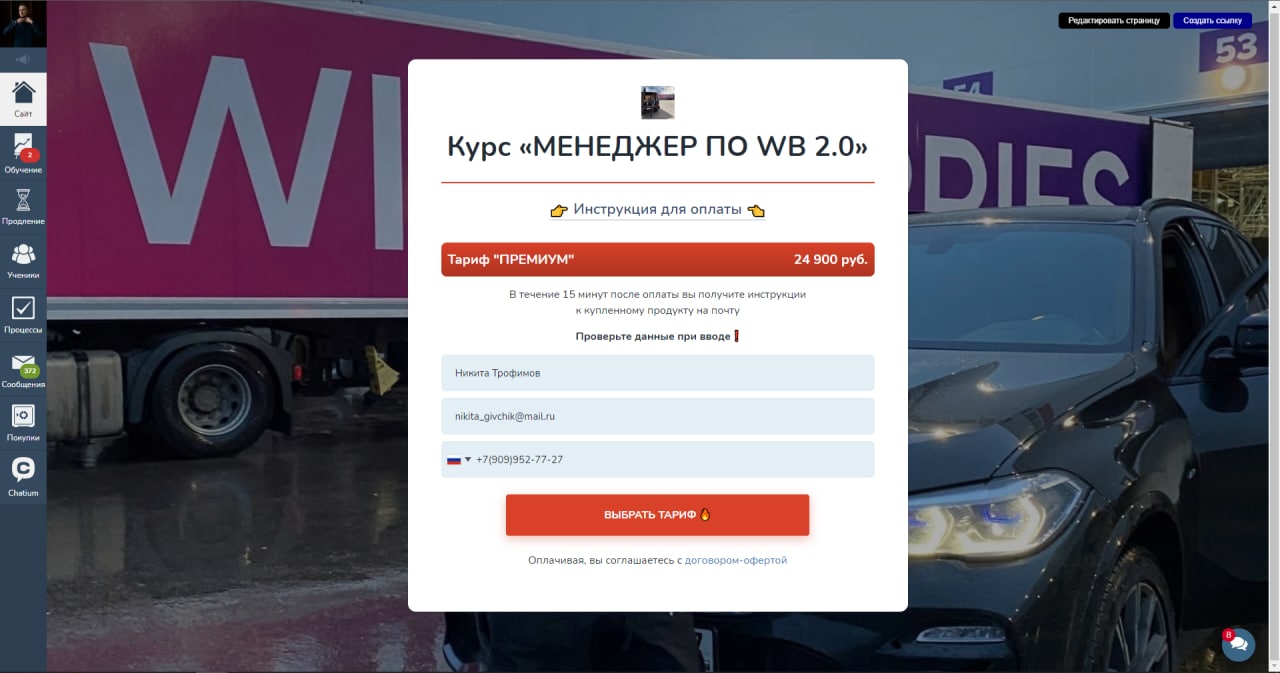Open the Покупки safe icon

click(x=23, y=422)
